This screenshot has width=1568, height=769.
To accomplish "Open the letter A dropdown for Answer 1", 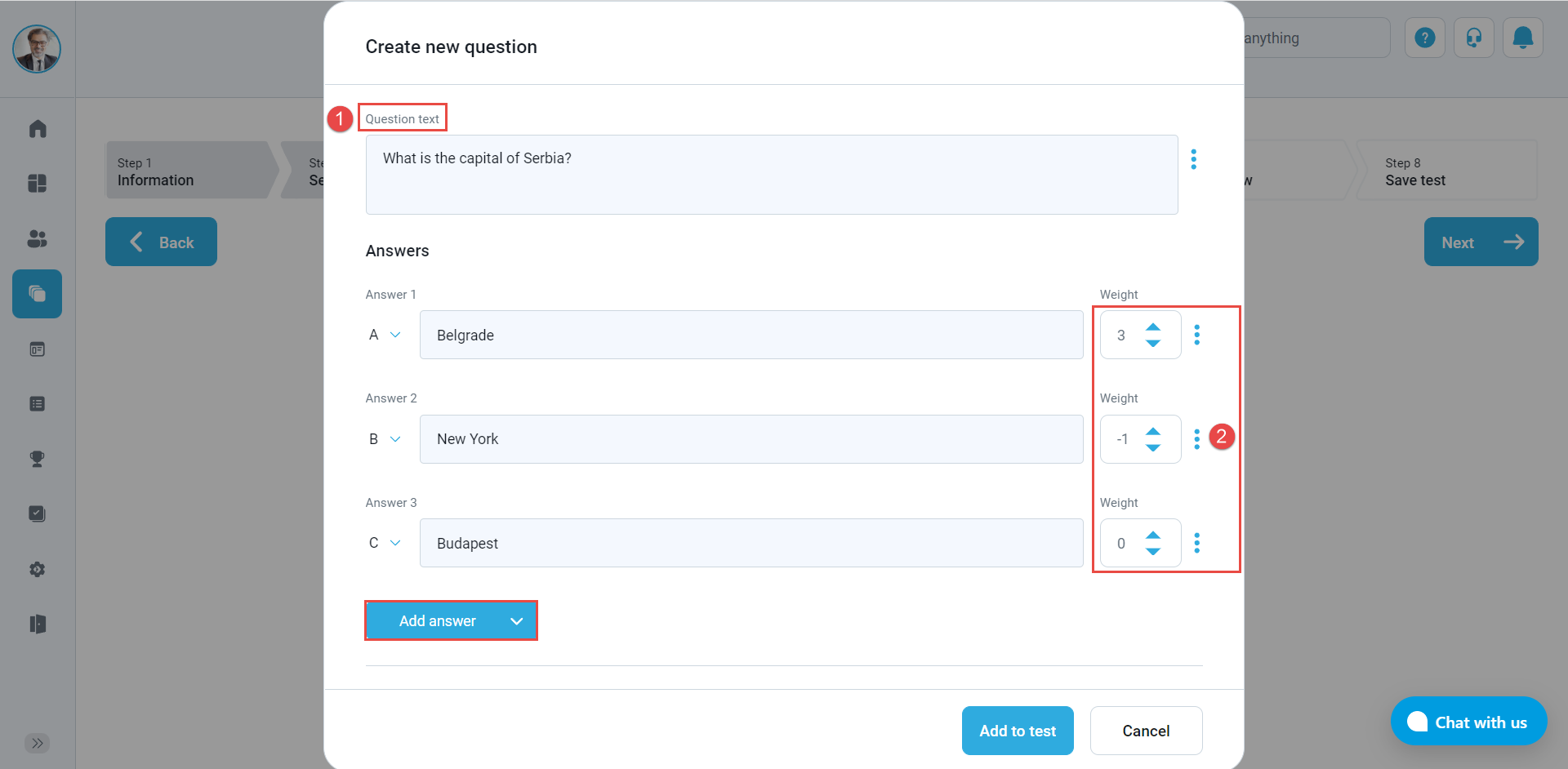I will pyautogui.click(x=385, y=335).
